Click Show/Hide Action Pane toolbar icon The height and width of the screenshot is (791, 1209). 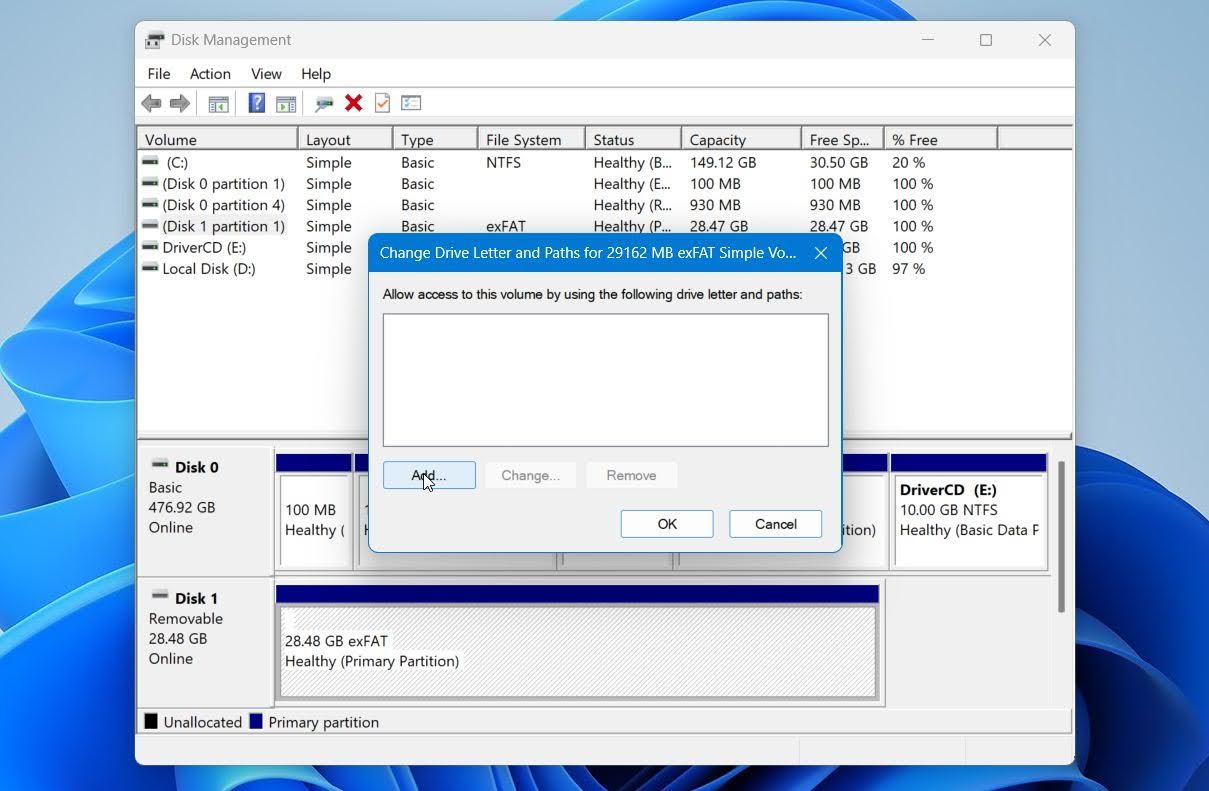(x=286, y=103)
